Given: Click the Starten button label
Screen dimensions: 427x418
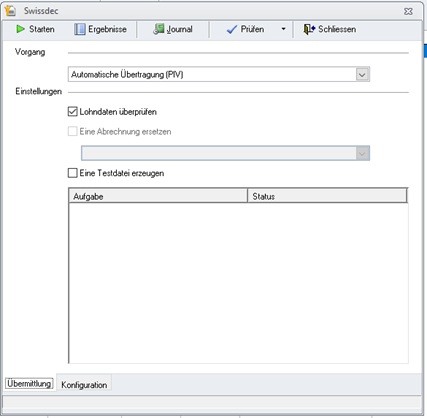Looking at the screenshot, I should point(42,29).
